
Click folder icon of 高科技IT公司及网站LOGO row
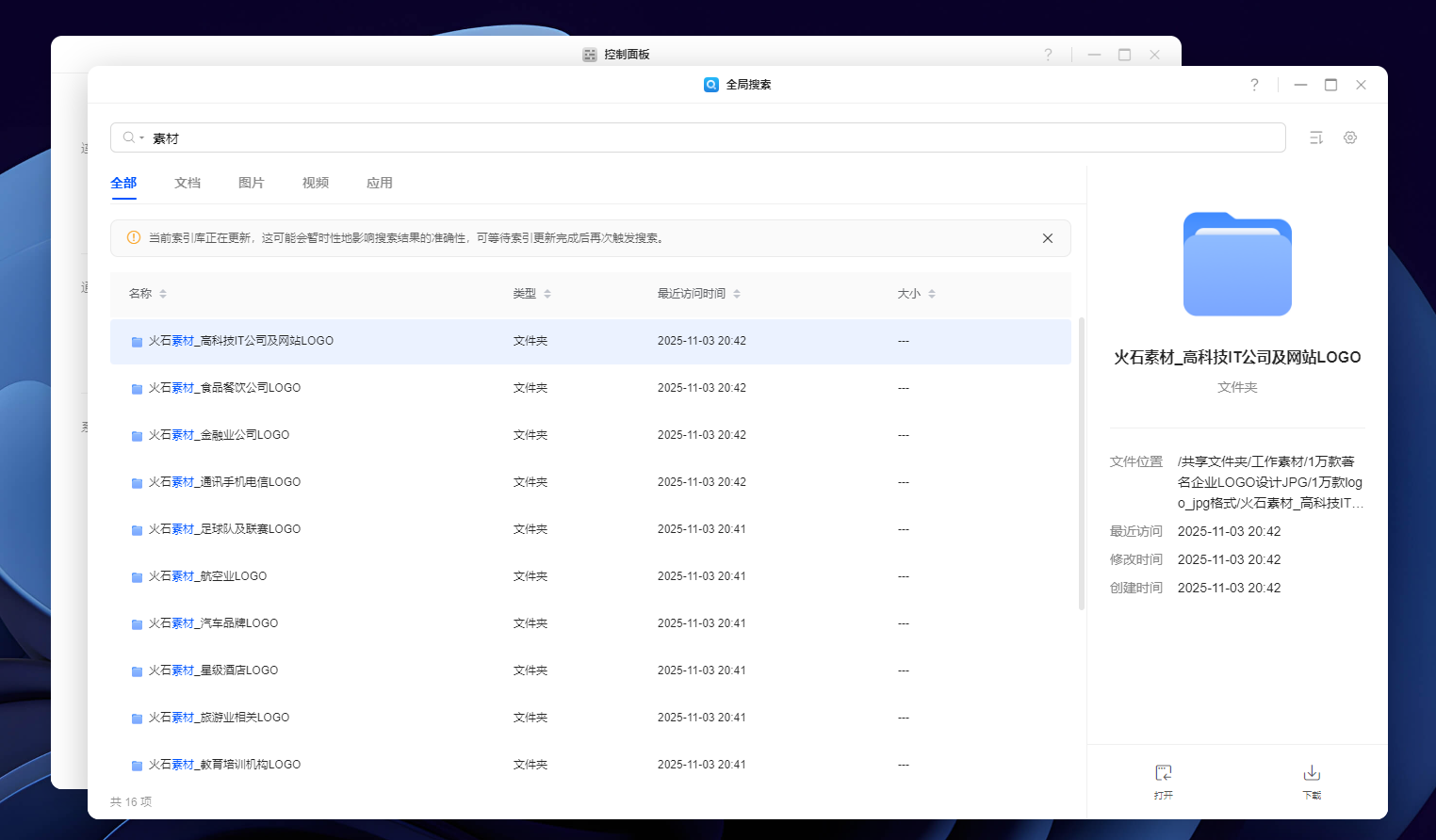coord(137,342)
